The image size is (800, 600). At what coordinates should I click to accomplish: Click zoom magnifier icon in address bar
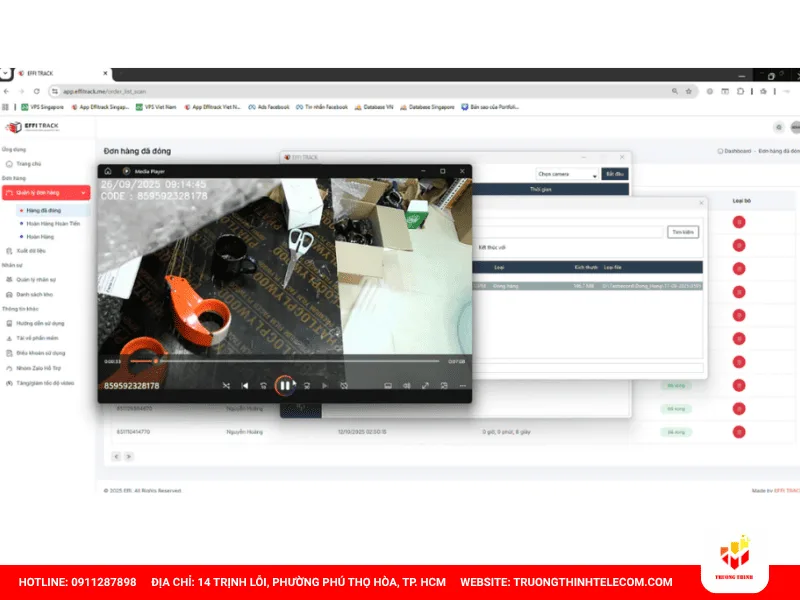(x=674, y=91)
